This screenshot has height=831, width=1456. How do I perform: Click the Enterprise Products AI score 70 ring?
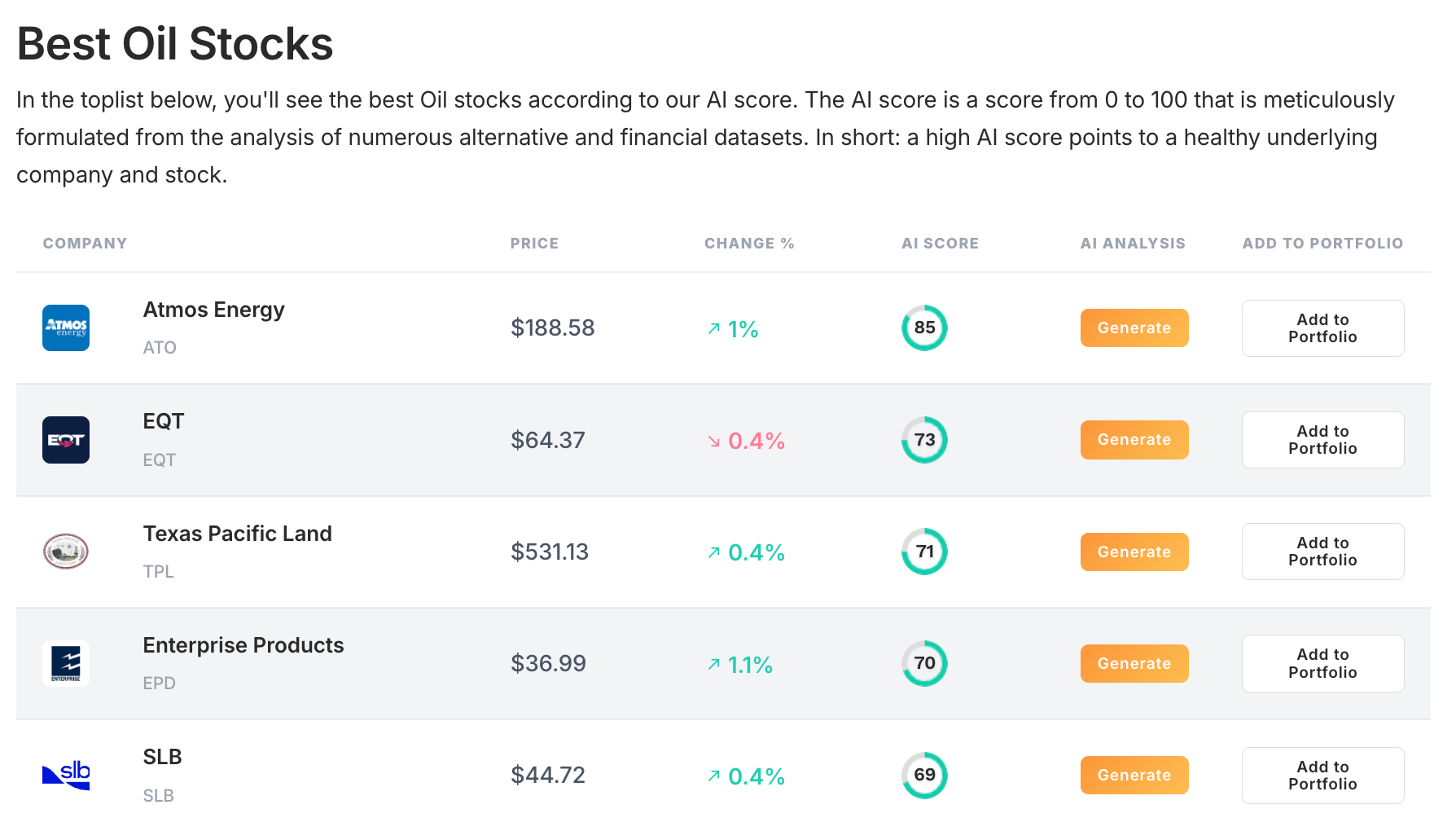924,663
